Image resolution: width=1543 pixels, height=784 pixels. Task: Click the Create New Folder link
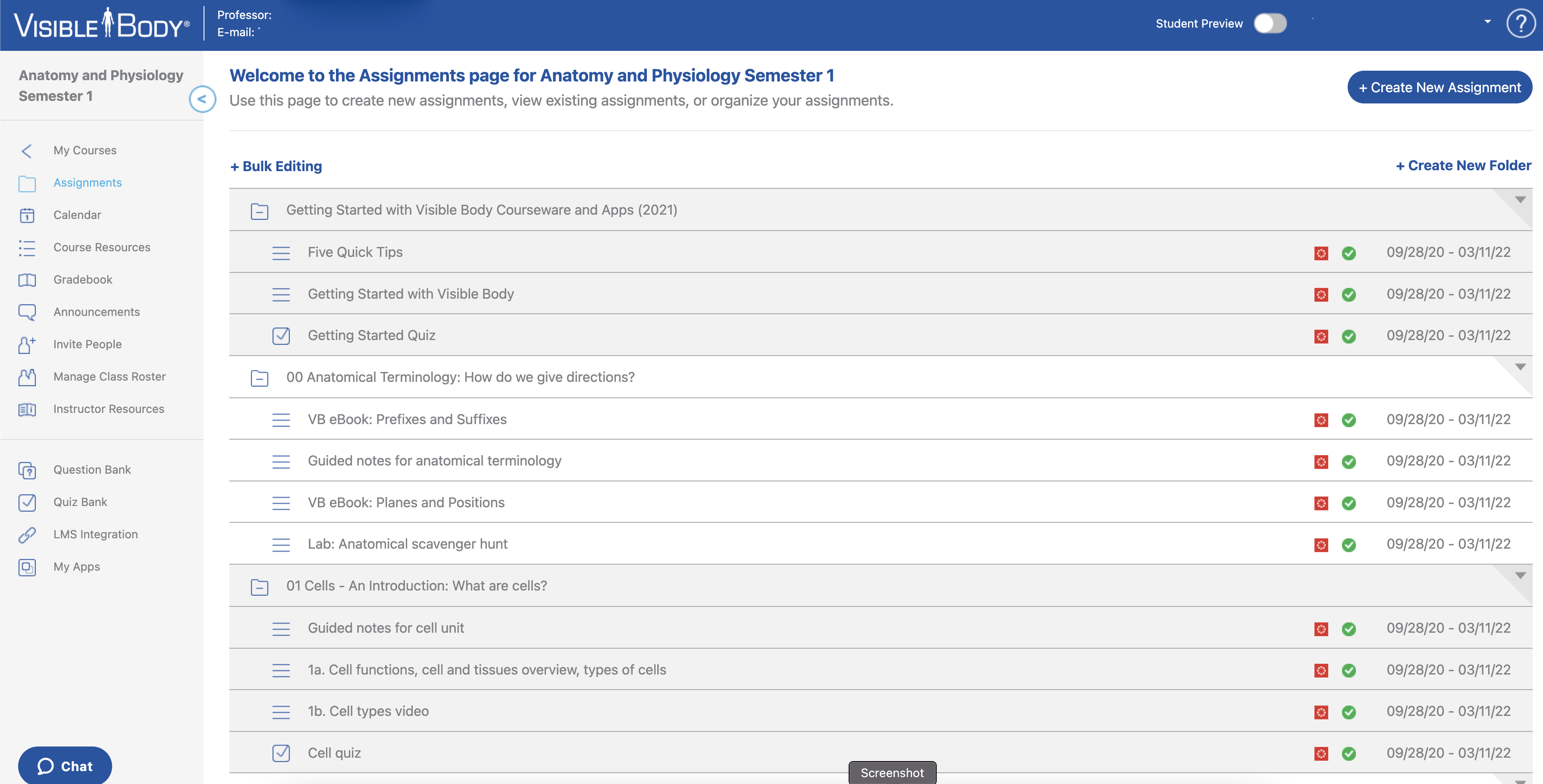pos(1463,166)
